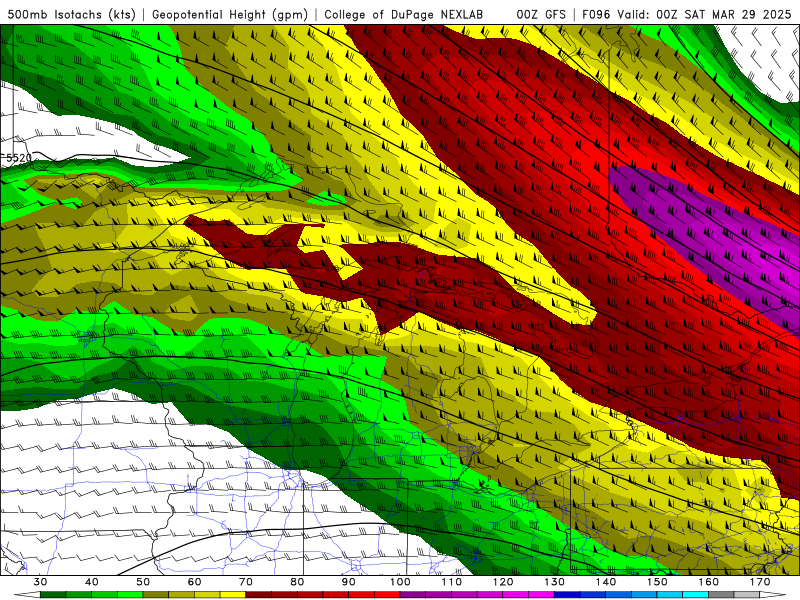Click the '60' value on the color scale

tap(194, 582)
